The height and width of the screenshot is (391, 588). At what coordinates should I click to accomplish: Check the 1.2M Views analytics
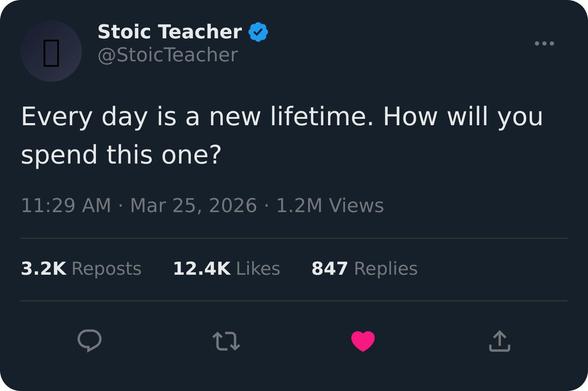pos(330,205)
